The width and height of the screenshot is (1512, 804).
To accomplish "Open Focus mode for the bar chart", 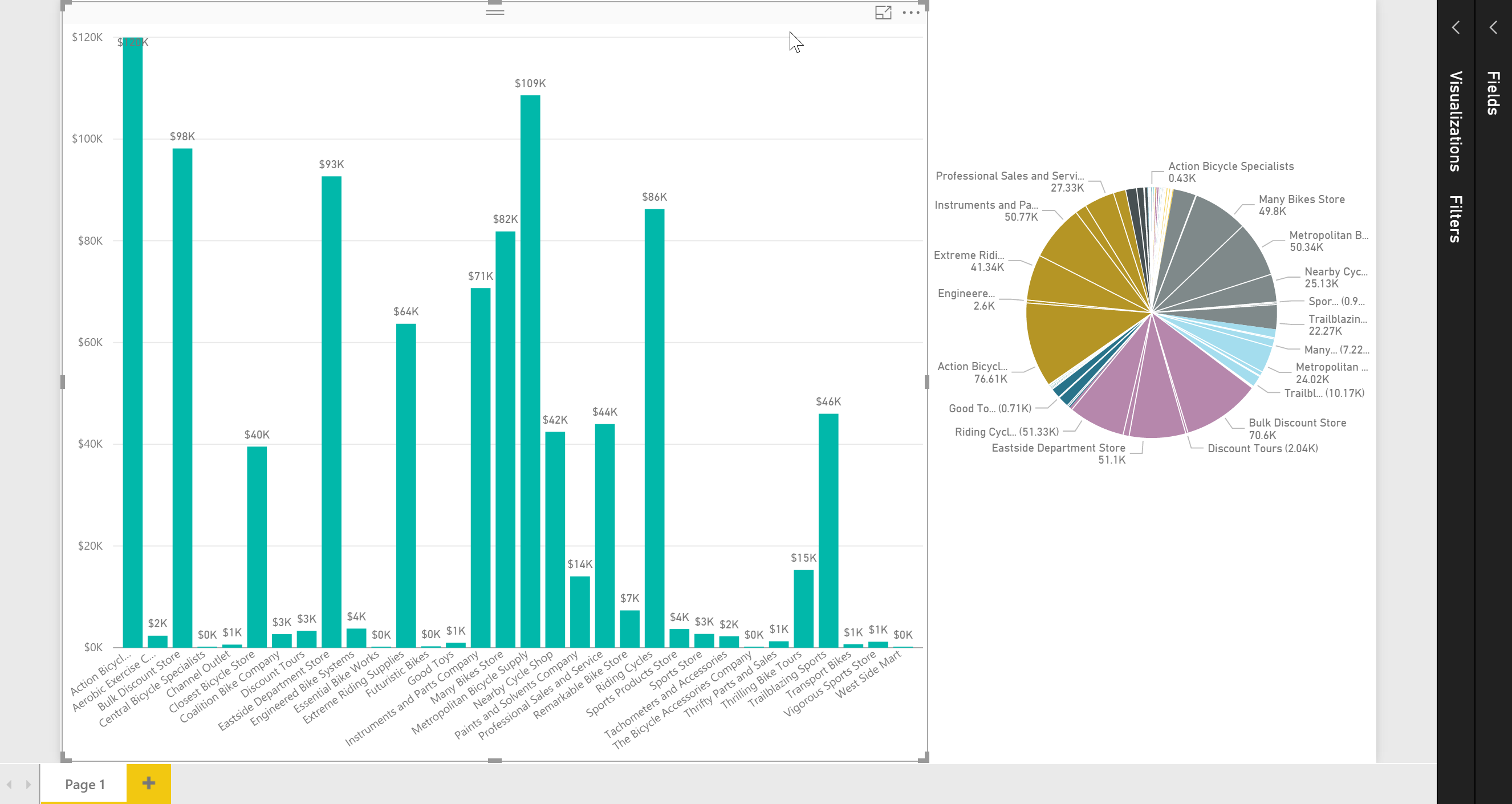I will pos(883,13).
